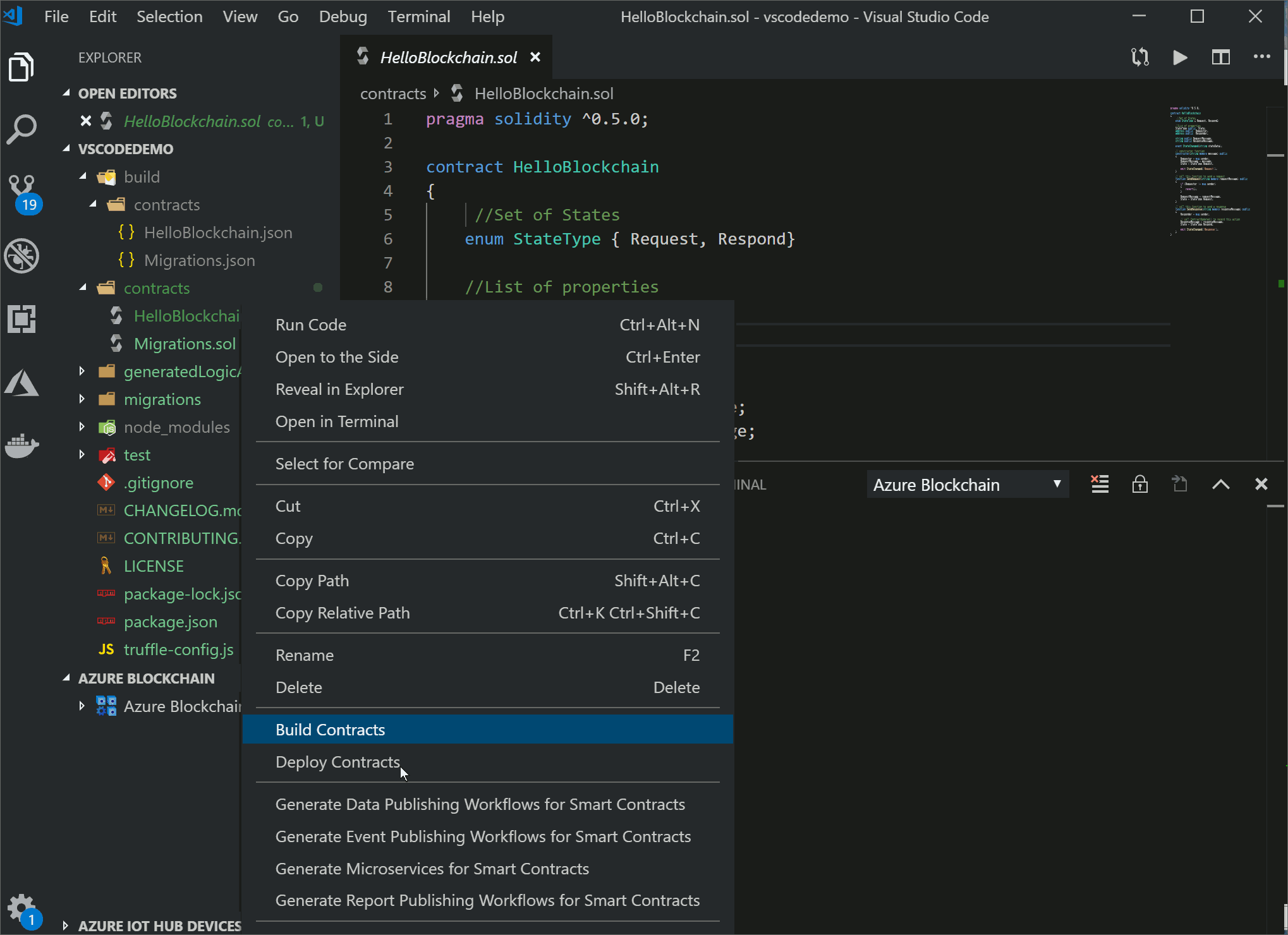Open the Extensions view icon
Screen dimensions: 1288x935
click(22, 319)
